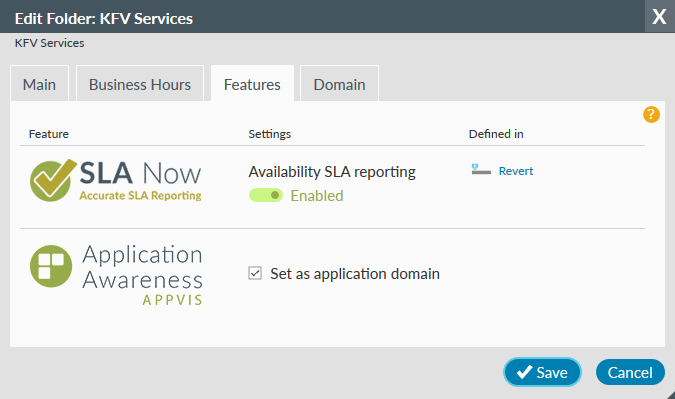Image resolution: width=675 pixels, height=399 pixels.
Task: Click the green Enabled status label
Action: [317, 196]
